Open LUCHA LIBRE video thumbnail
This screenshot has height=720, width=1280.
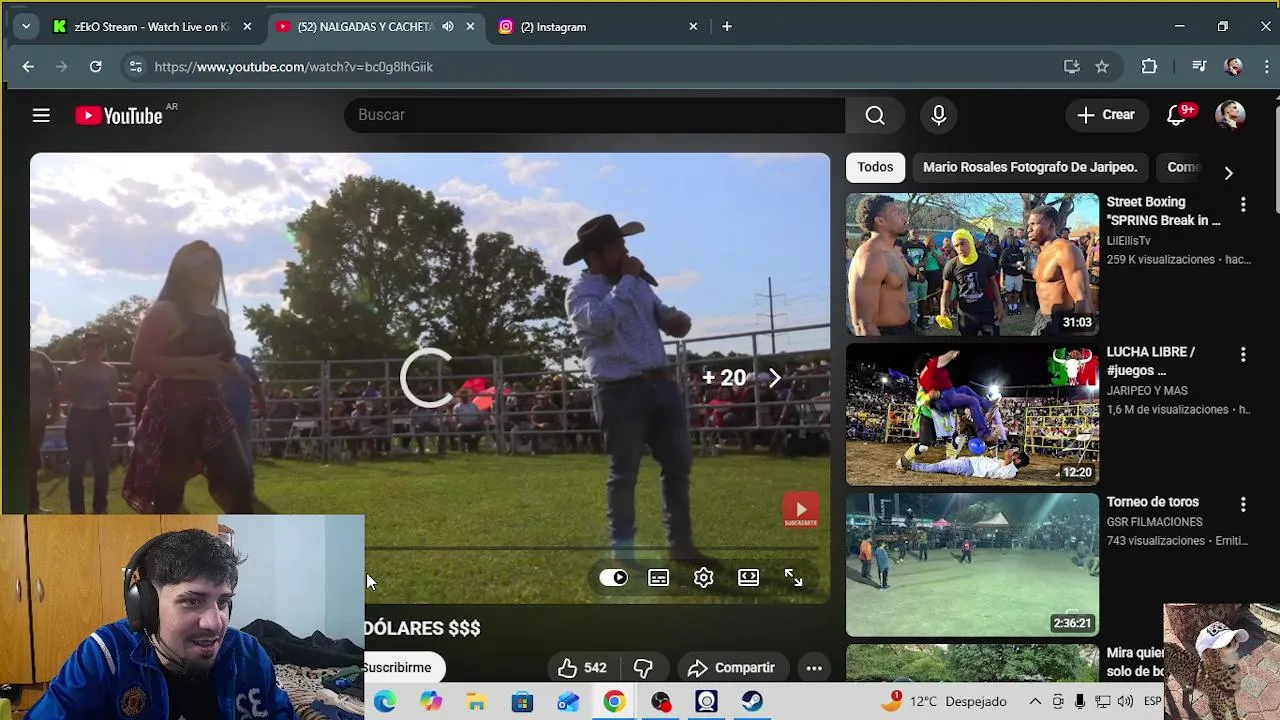coord(972,414)
